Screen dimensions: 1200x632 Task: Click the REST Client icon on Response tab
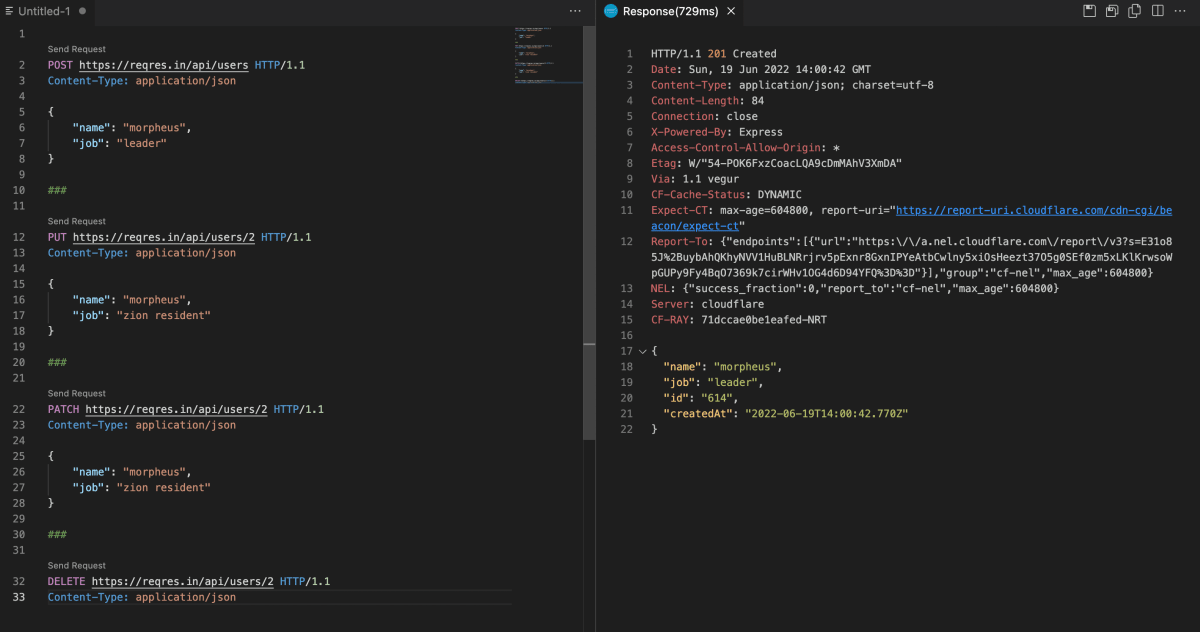[610, 11]
